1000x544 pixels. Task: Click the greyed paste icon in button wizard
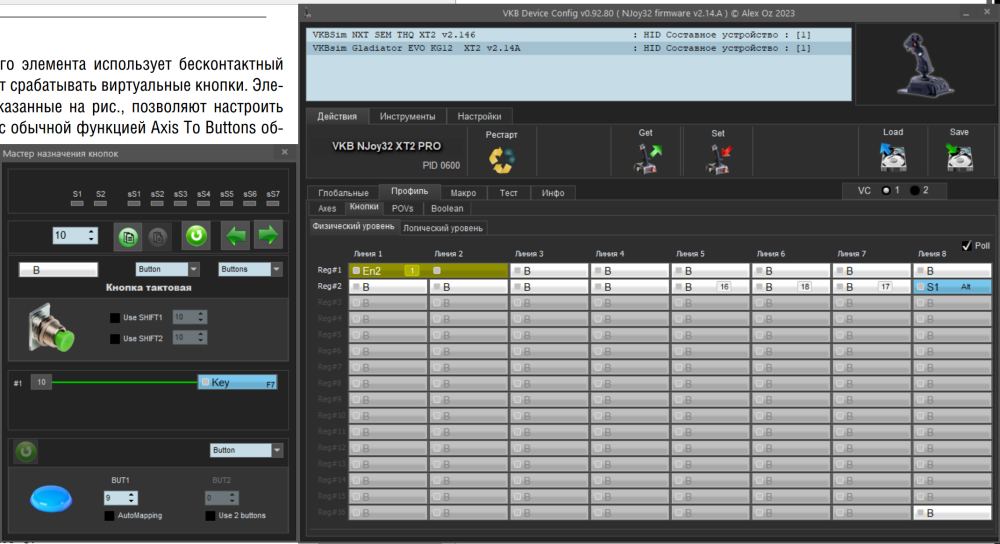pos(158,237)
